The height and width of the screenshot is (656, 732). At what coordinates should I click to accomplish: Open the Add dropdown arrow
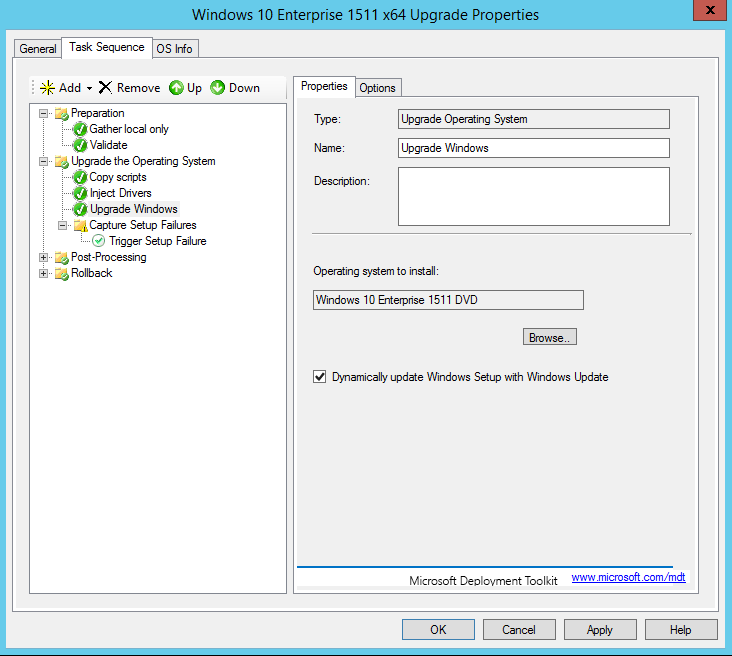tap(89, 88)
